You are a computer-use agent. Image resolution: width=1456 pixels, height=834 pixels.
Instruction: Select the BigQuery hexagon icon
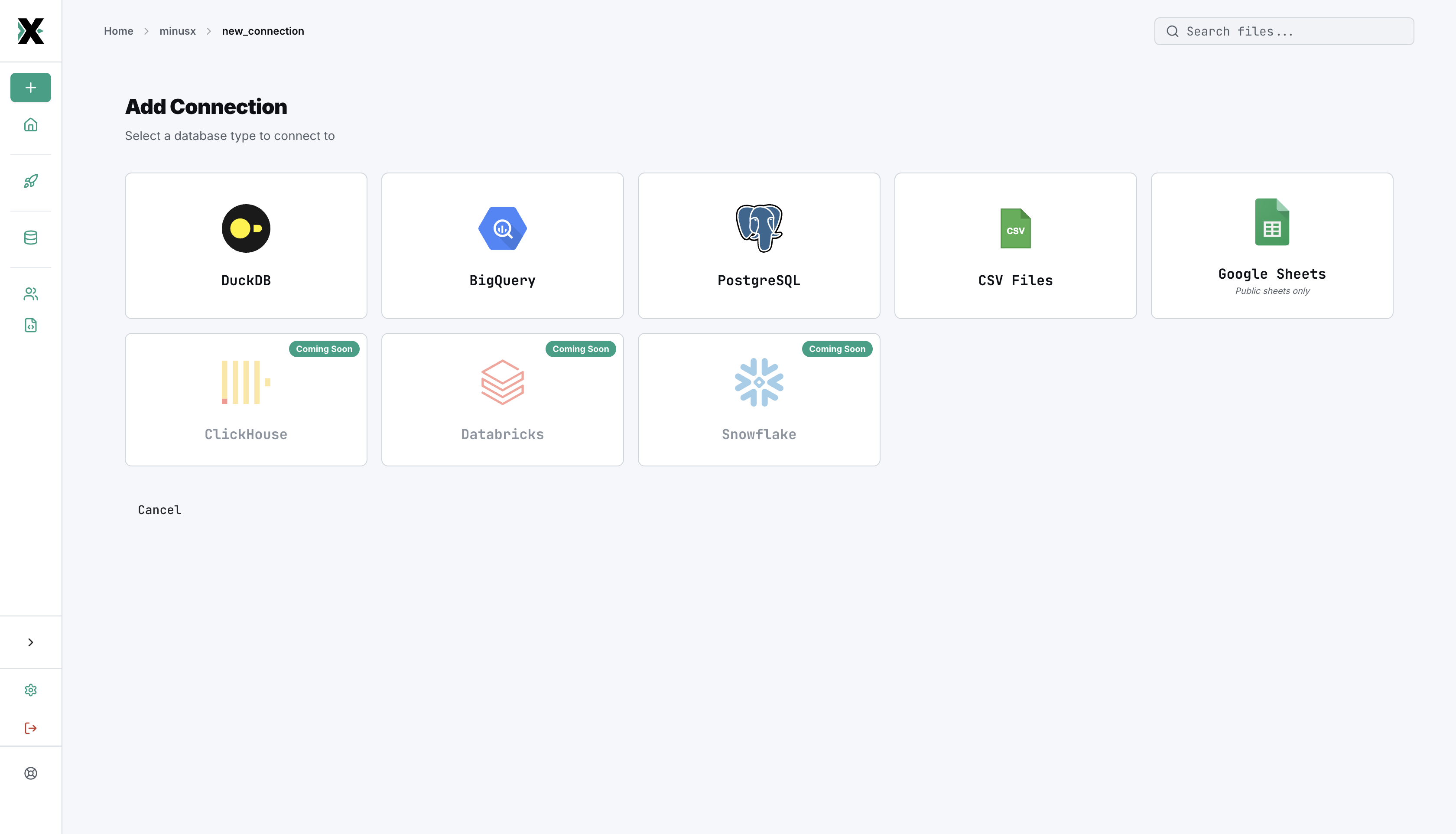(503, 228)
